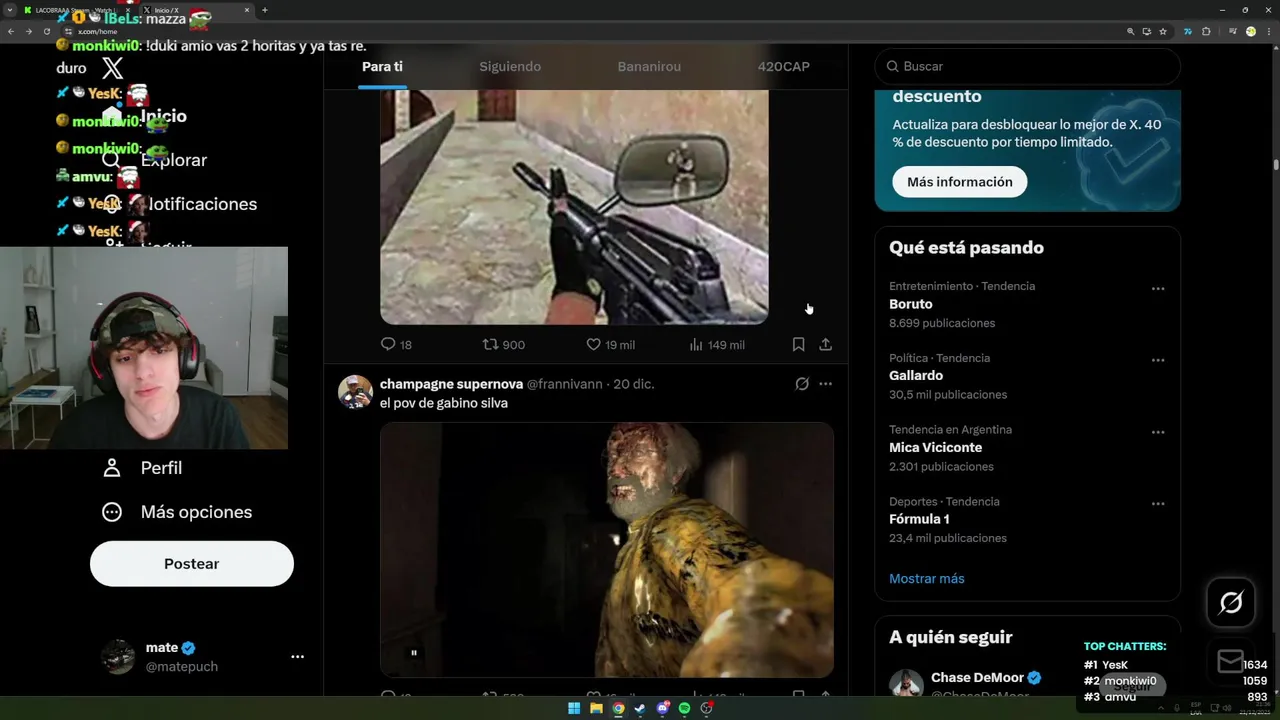Click the page's vertical scrollbar thumb
This screenshot has width=1280, height=720.
(x=1275, y=164)
